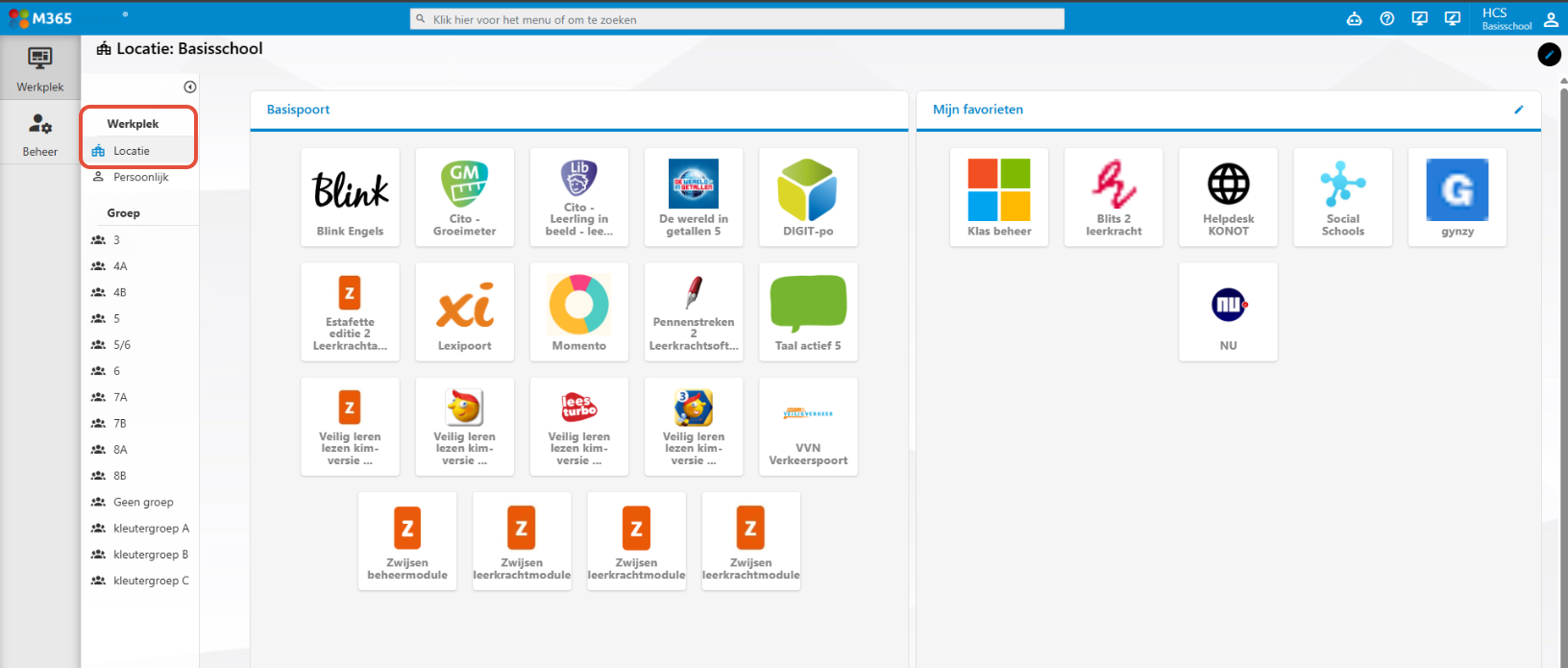Open Veilig leren lezen tile with bird icon
The image size is (1568, 668).
[x=464, y=426]
